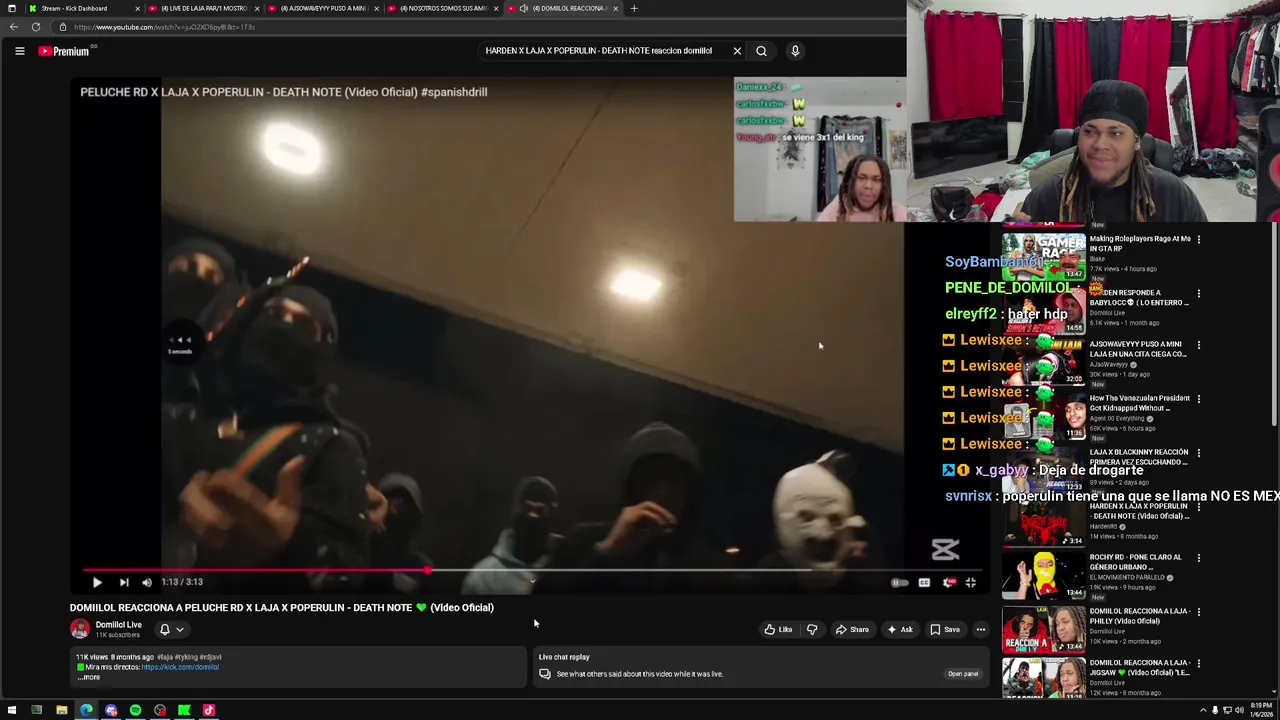Exit full-width player mode icon
1280x720 pixels.
970,582
